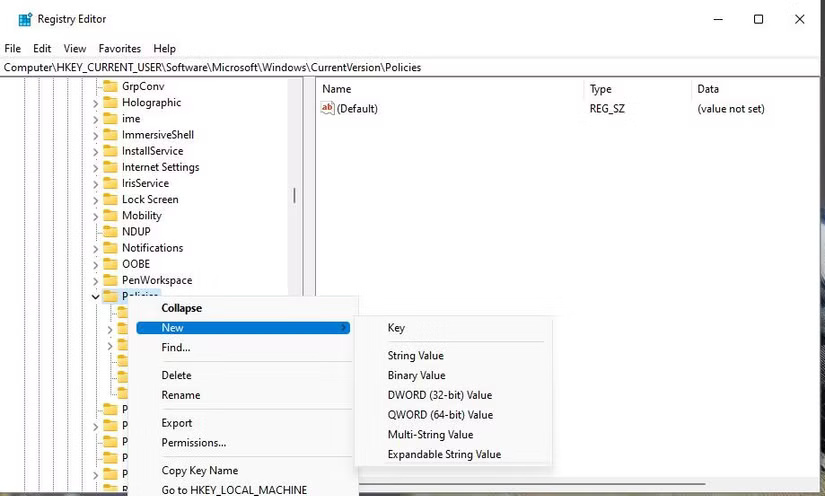Screen dimensions: 825x496
Task: Click the OOBE folder icon
Action: (110, 264)
